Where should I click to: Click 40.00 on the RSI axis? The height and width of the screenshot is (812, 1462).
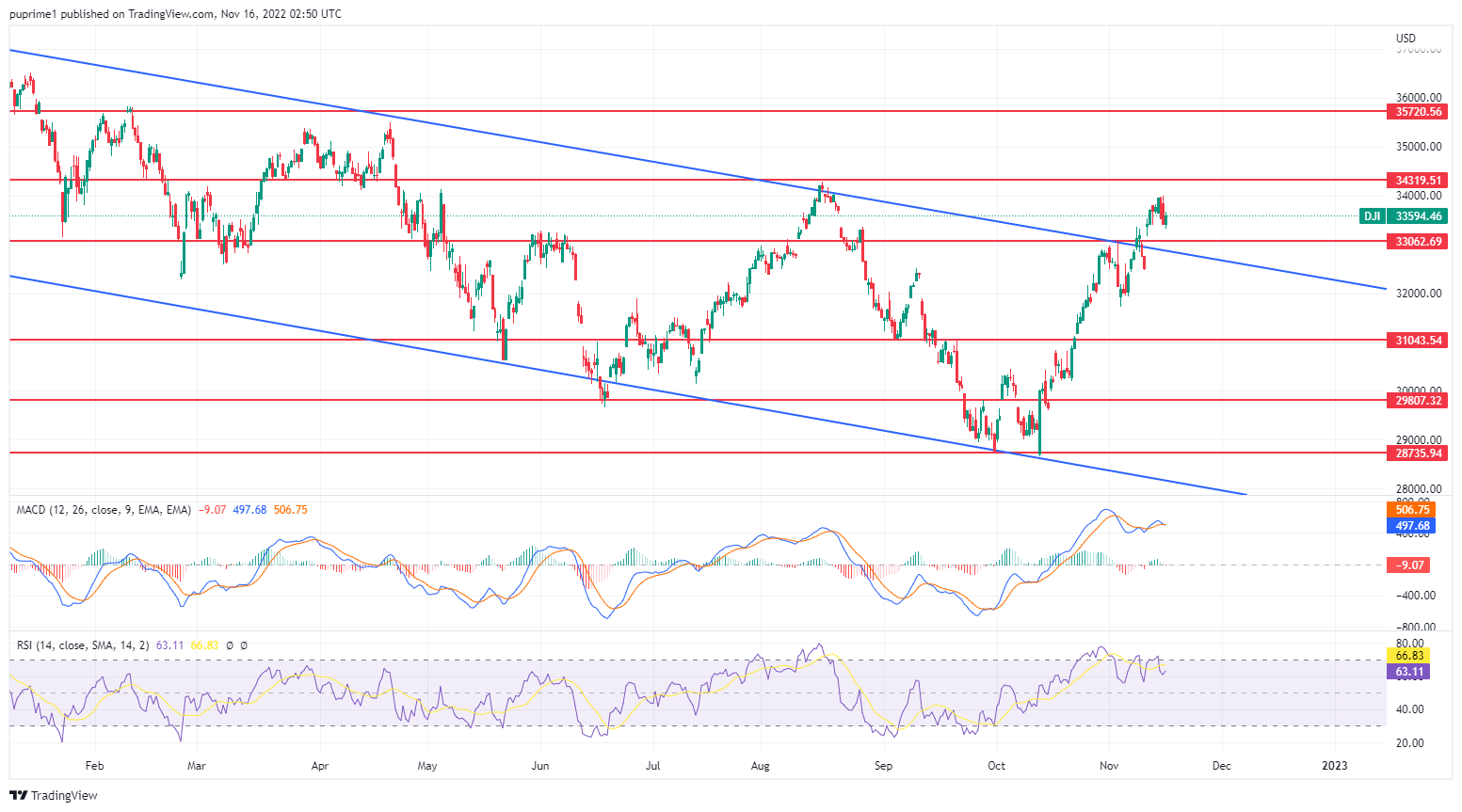1409,709
